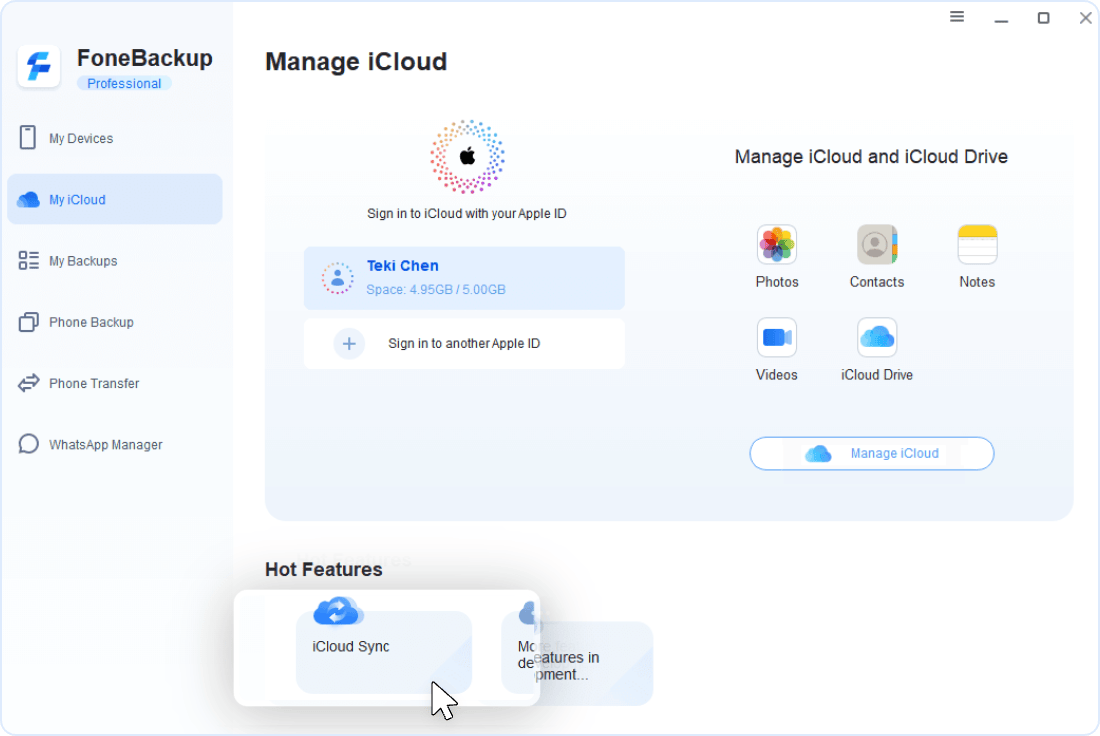Screen dimensions: 1100x736
Task: Click the FoneBackup logo icon
Action: pos(40,67)
